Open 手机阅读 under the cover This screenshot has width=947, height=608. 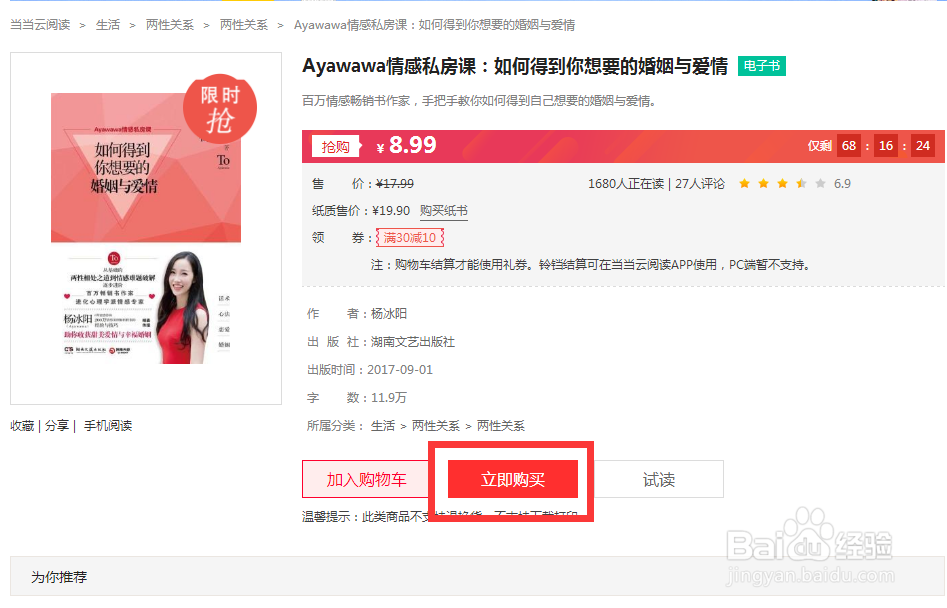click(108, 426)
